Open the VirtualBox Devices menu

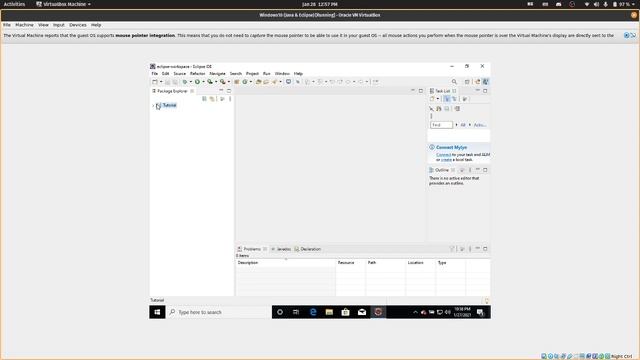tap(78, 25)
